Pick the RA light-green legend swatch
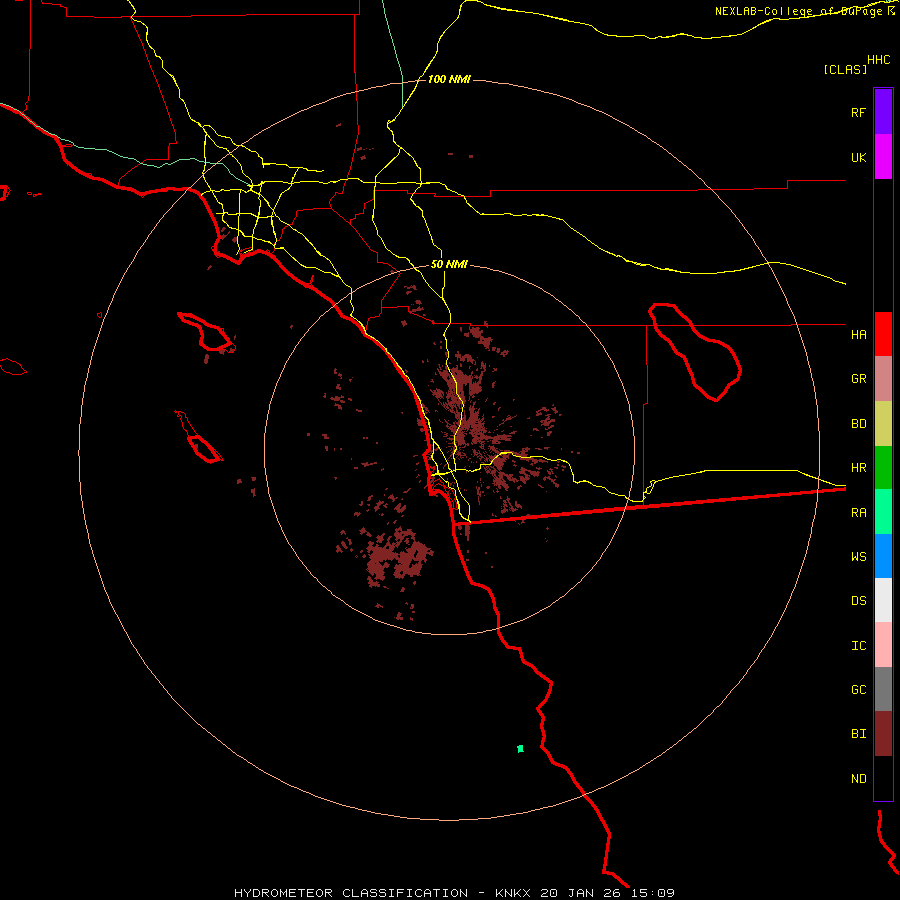 [883, 511]
